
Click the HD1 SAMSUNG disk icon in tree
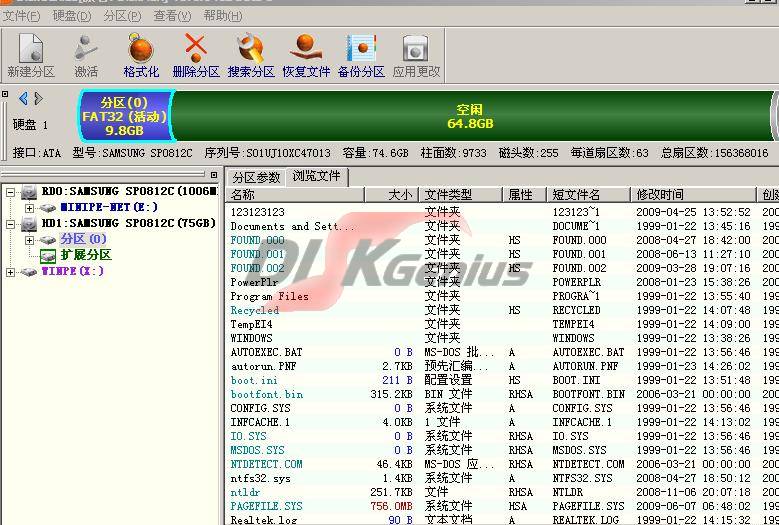(29, 224)
